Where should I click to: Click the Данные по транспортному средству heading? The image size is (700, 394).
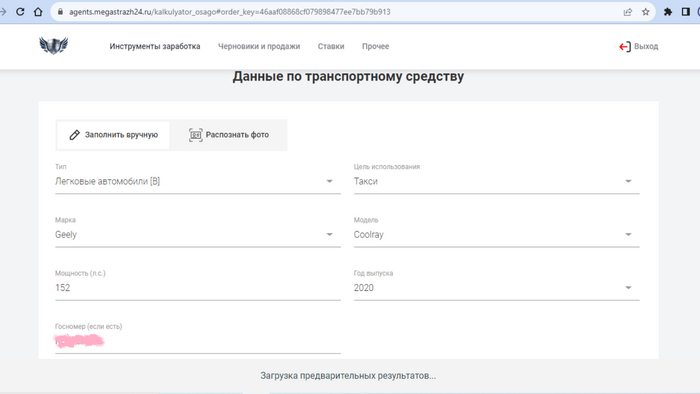click(348, 76)
